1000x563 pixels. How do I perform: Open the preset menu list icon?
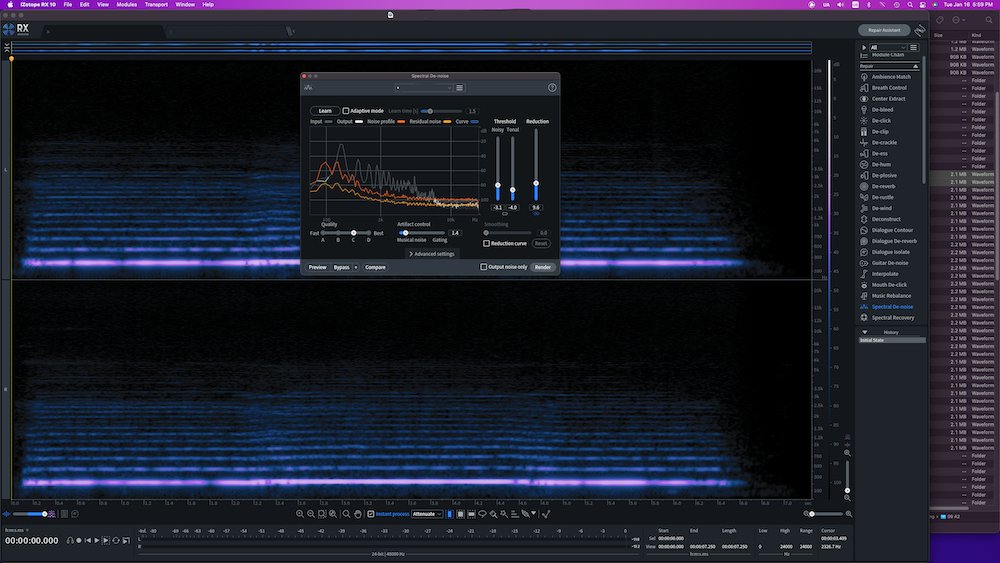(x=460, y=87)
